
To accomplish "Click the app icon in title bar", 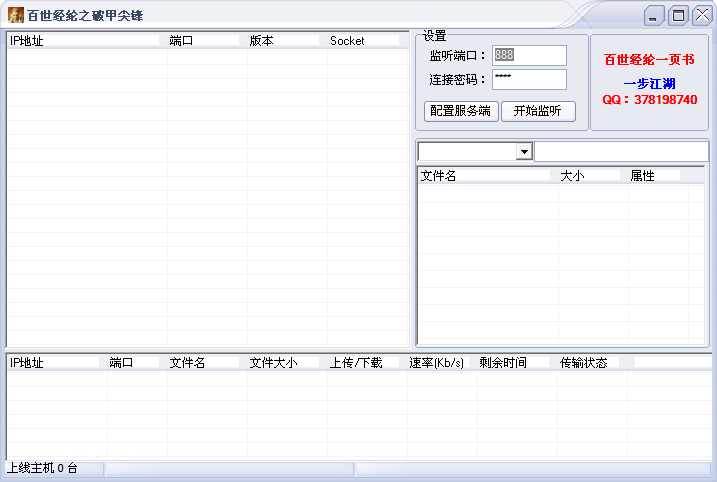I will (x=16, y=15).
